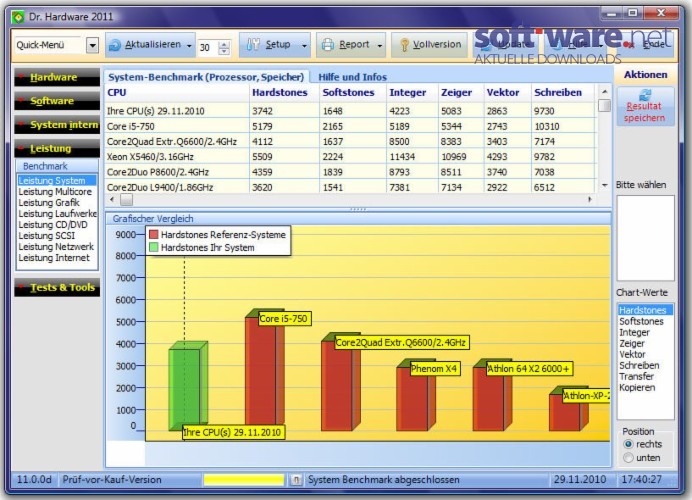Switch to Hilfe und Infos tab

point(353,77)
